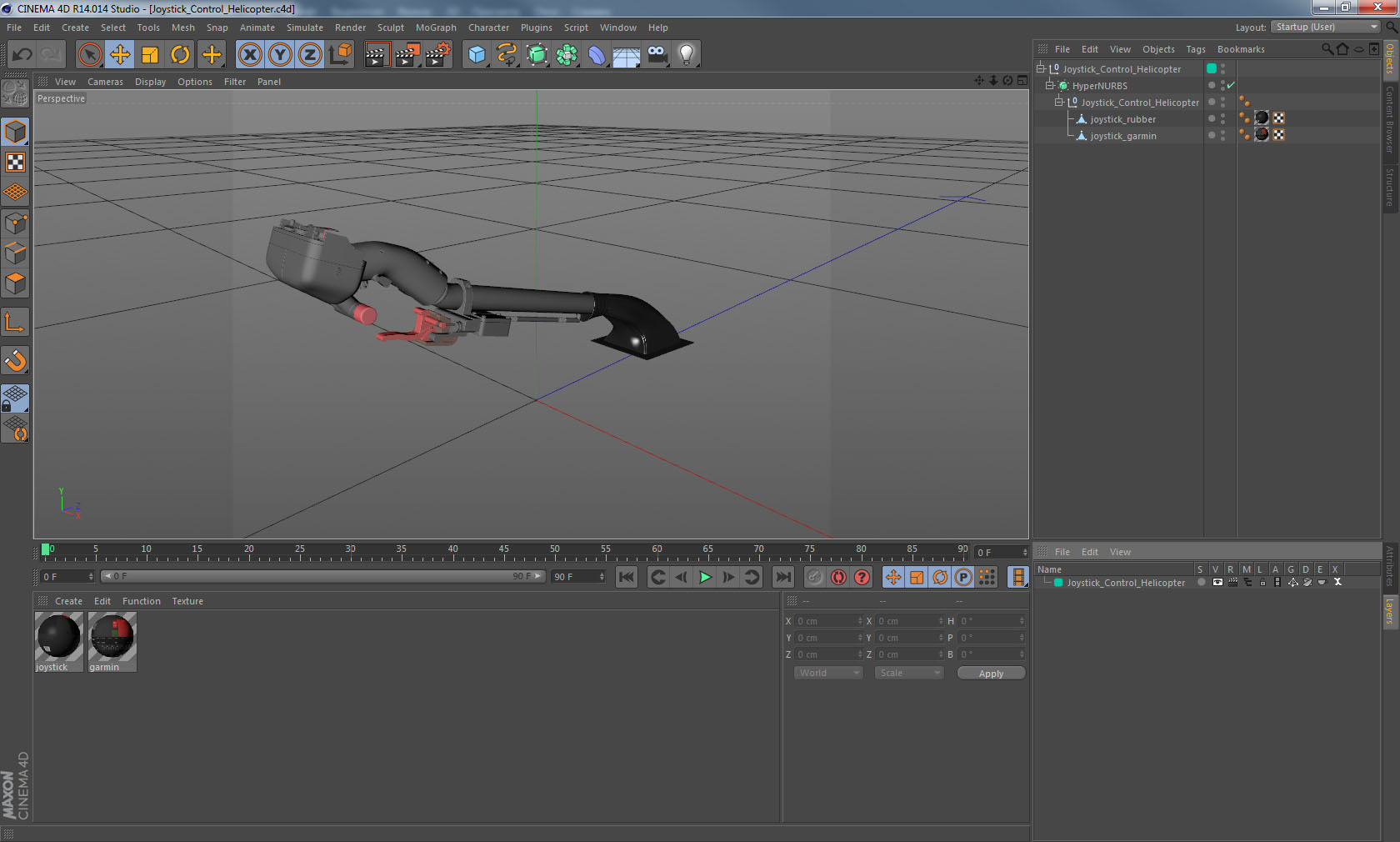This screenshot has height=842, width=1400.
Task: Switch coordinate system icon
Action: coord(340,55)
